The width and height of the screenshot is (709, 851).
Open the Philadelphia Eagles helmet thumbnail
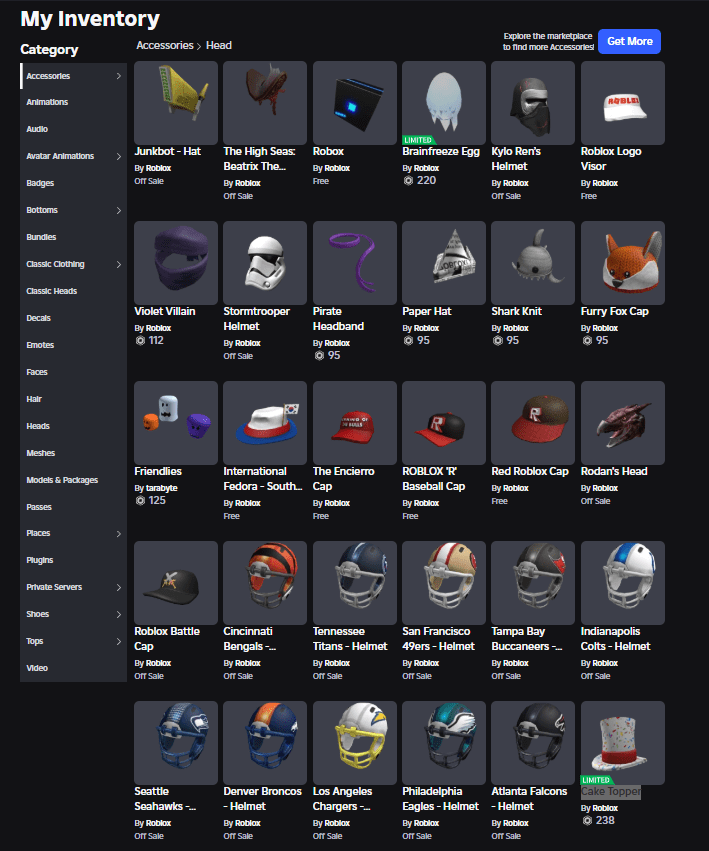point(444,743)
